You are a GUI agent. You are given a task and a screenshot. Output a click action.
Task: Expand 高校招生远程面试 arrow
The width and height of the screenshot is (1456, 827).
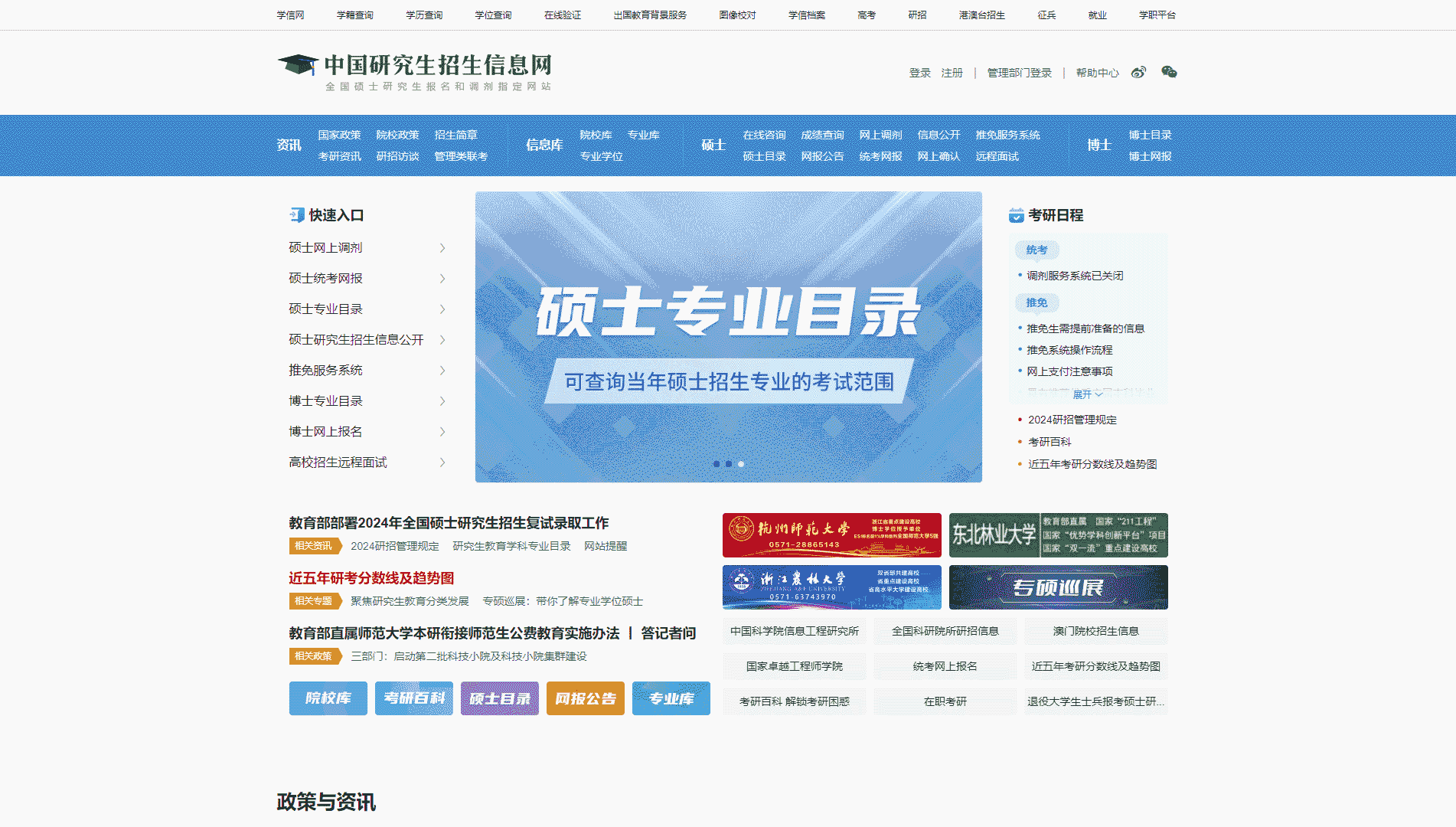(442, 463)
